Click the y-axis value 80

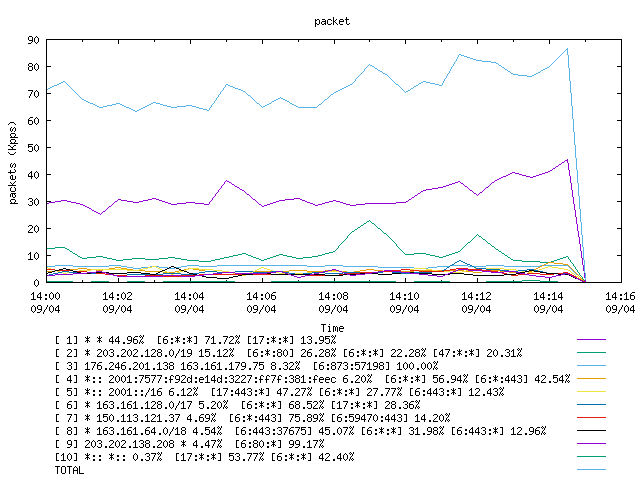(x=33, y=67)
